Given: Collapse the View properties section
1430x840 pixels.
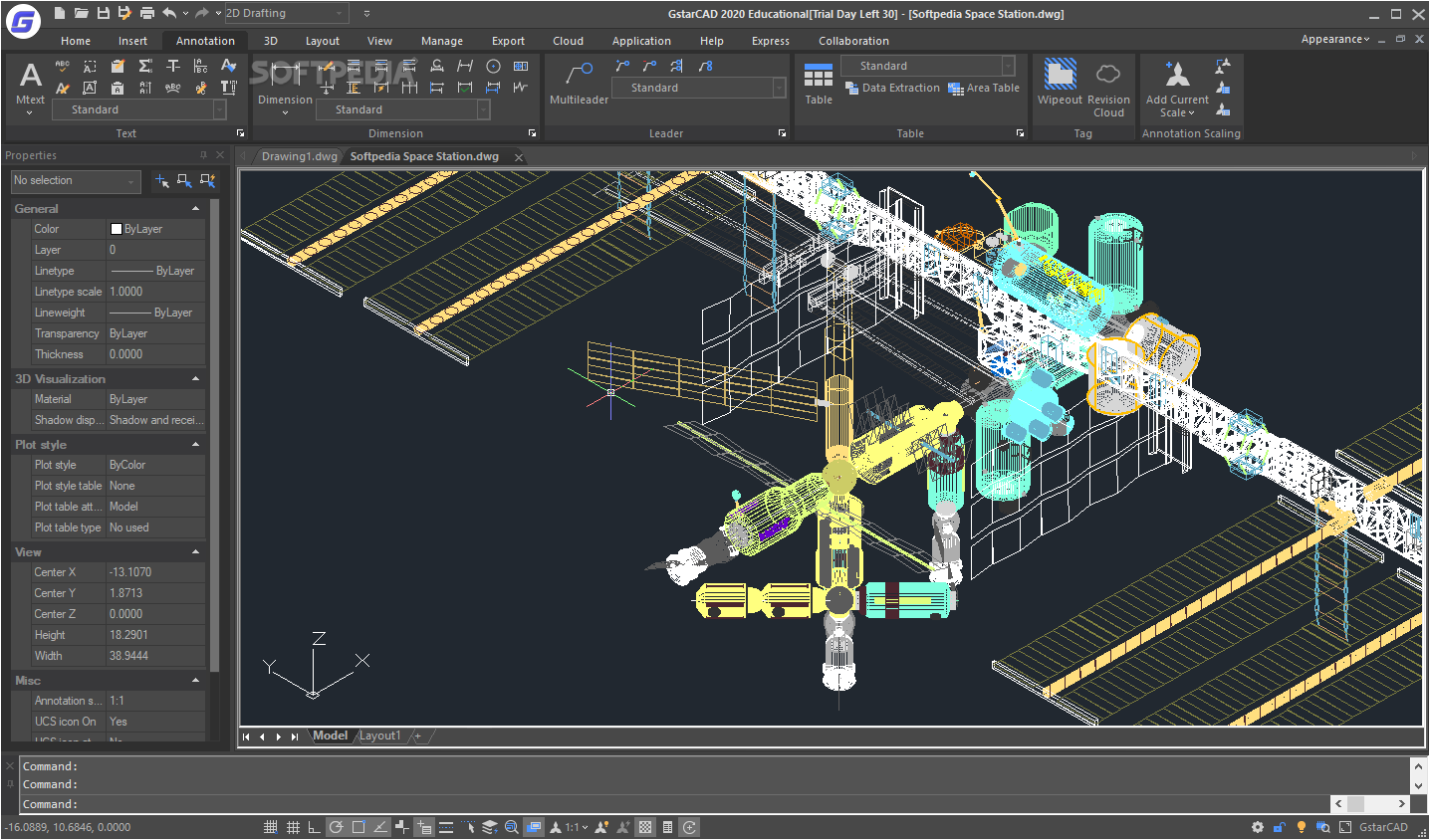Looking at the screenshot, I should point(195,551).
